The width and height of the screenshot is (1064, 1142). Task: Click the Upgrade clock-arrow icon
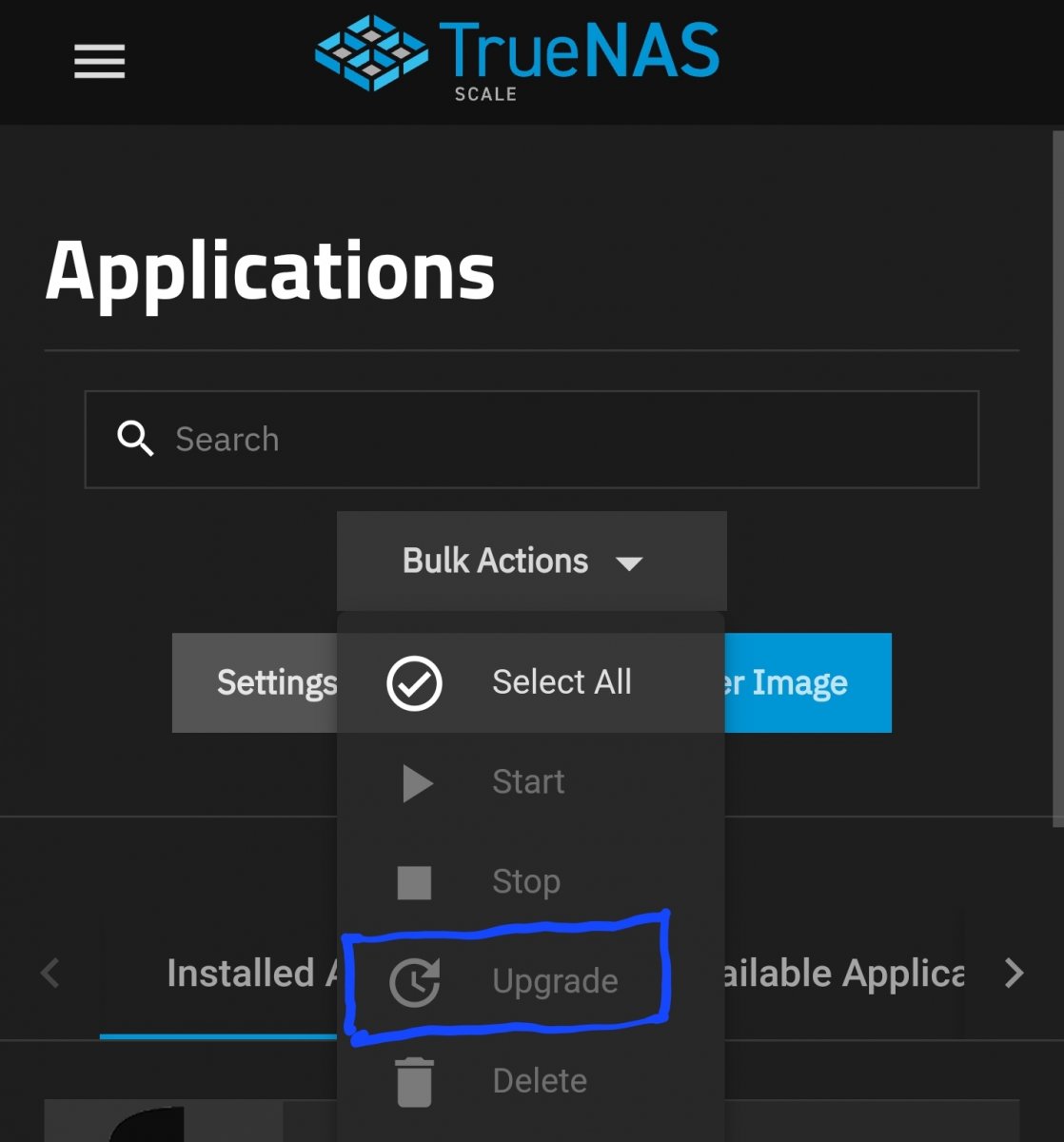click(x=415, y=982)
